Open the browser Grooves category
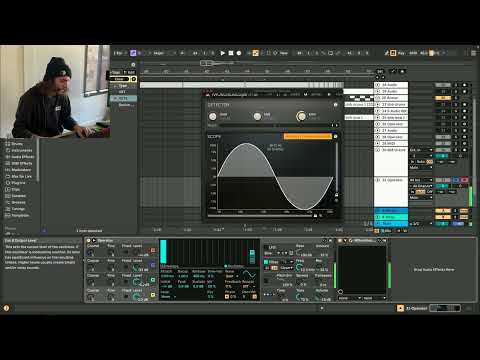480x360 pixels. (x=18, y=202)
